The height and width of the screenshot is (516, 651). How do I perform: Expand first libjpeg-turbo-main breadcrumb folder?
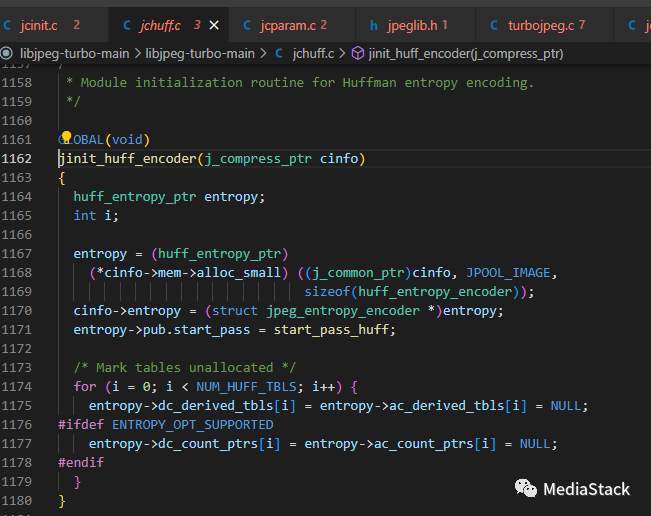coord(74,52)
